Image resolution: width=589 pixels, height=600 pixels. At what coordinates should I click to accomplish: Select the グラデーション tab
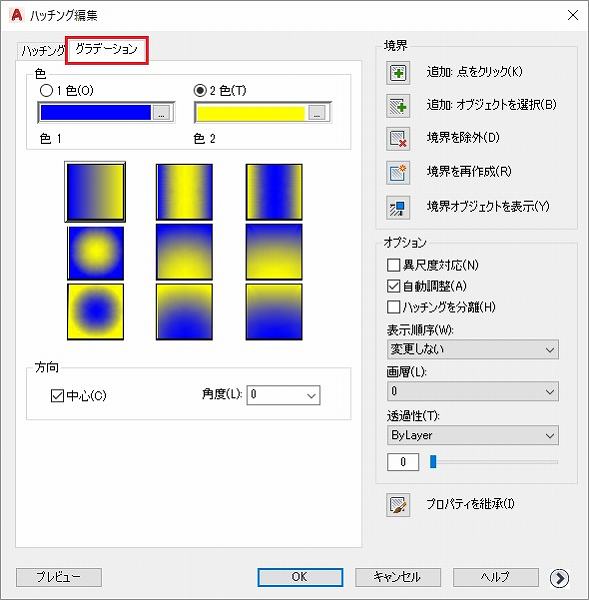click(106, 49)
